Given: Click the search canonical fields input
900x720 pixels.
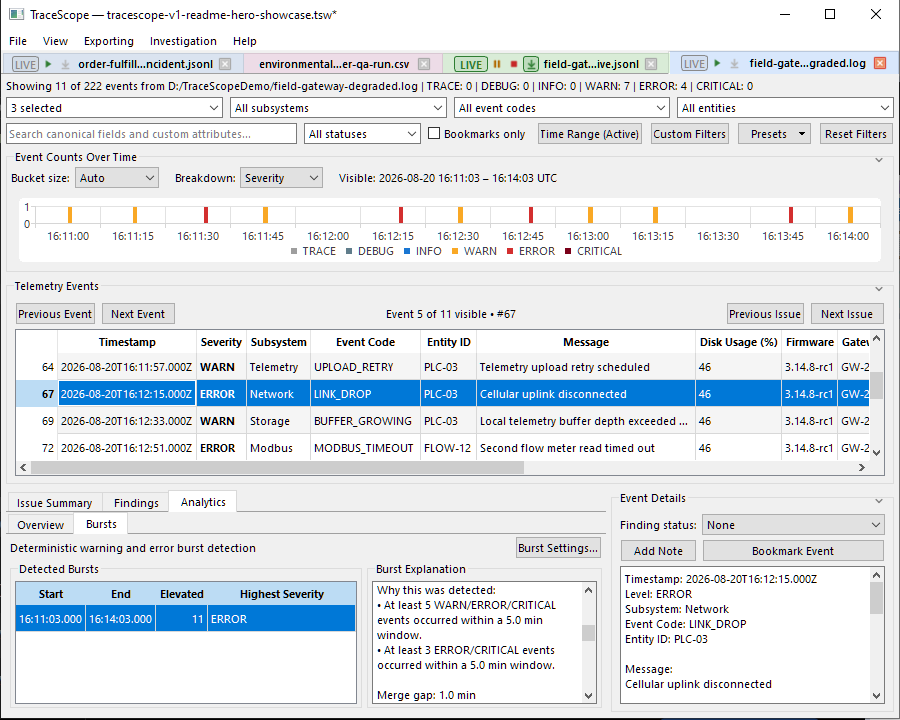Looking at the screenshot, I should click(x=152, y=134).
